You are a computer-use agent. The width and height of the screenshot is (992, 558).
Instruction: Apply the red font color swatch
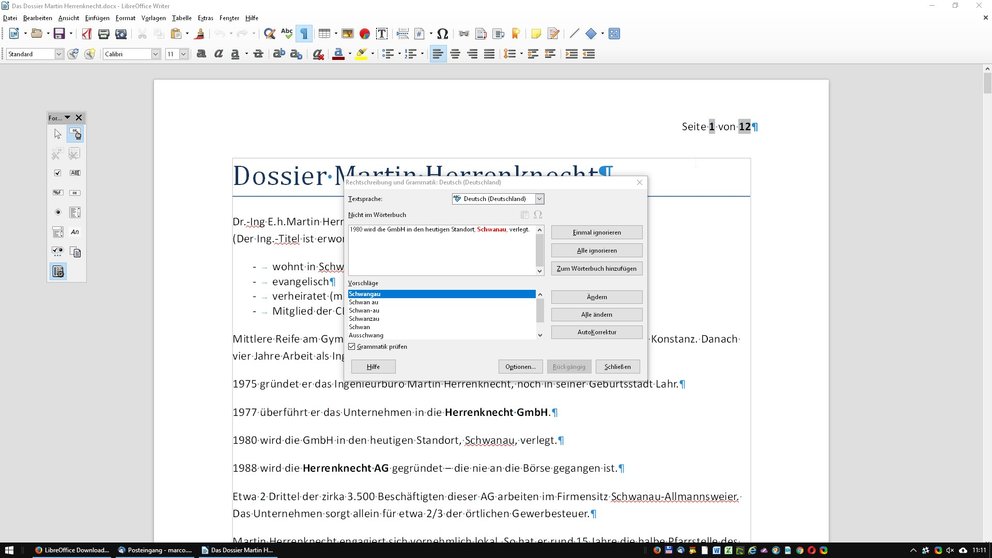[338, 54]
